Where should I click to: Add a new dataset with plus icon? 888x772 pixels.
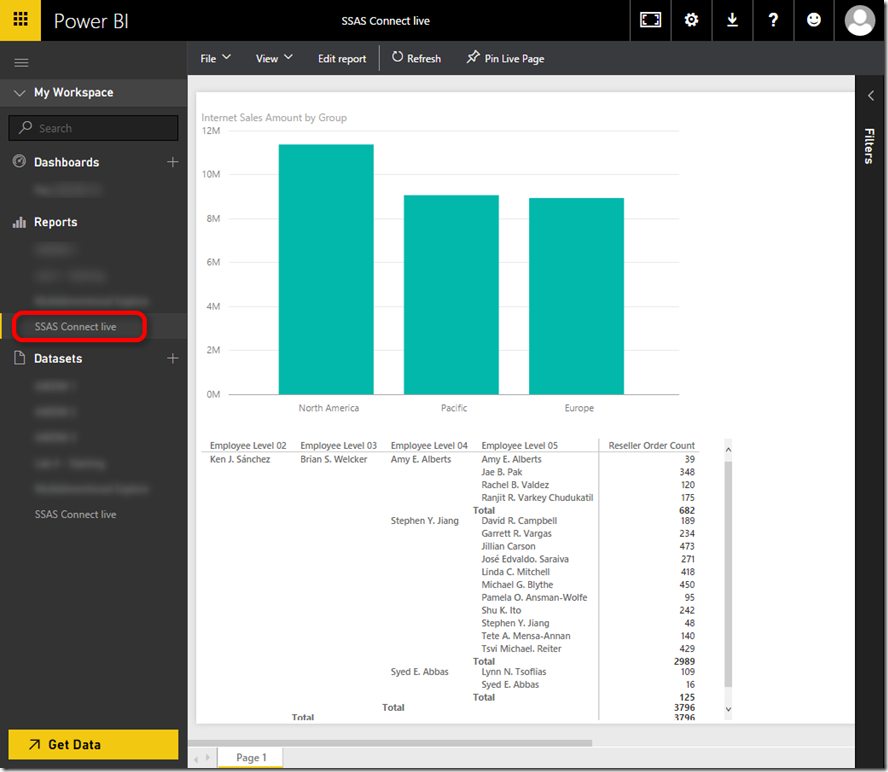tap(173, 358)
